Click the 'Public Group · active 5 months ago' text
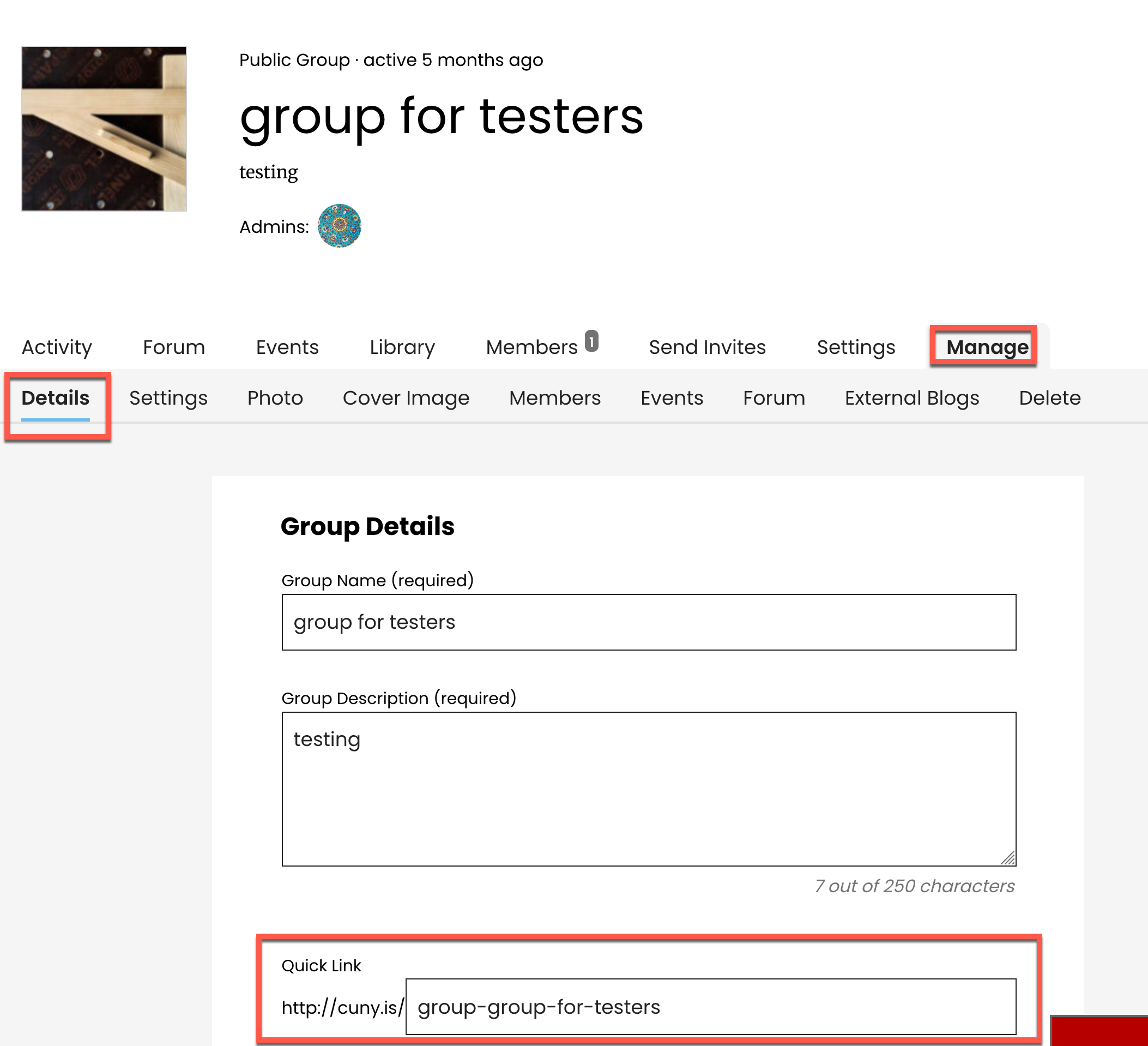The width and height of the screenshot is (1148, 1046). coord(391,60)
